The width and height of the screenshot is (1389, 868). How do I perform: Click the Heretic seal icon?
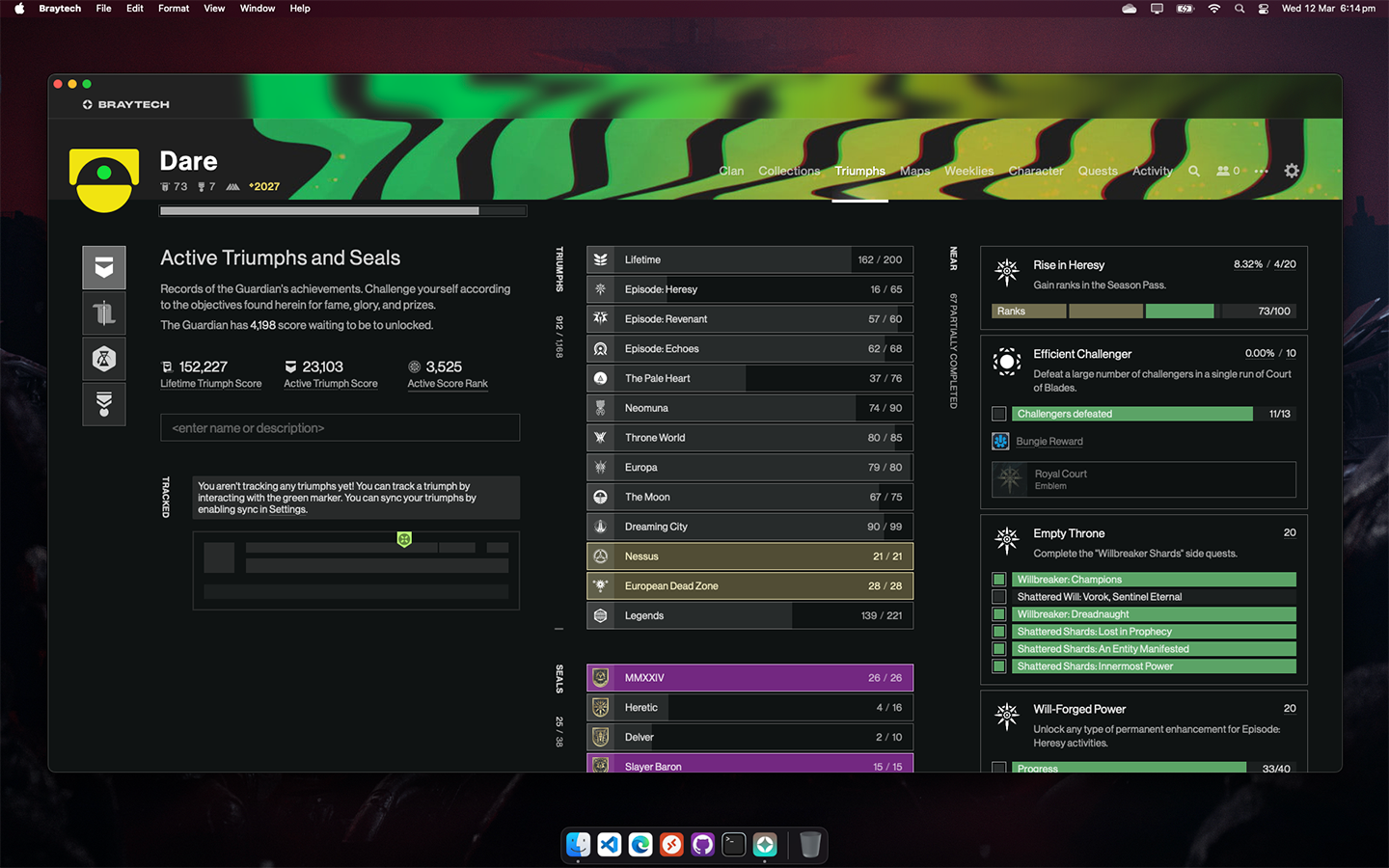tap(601, 708)
